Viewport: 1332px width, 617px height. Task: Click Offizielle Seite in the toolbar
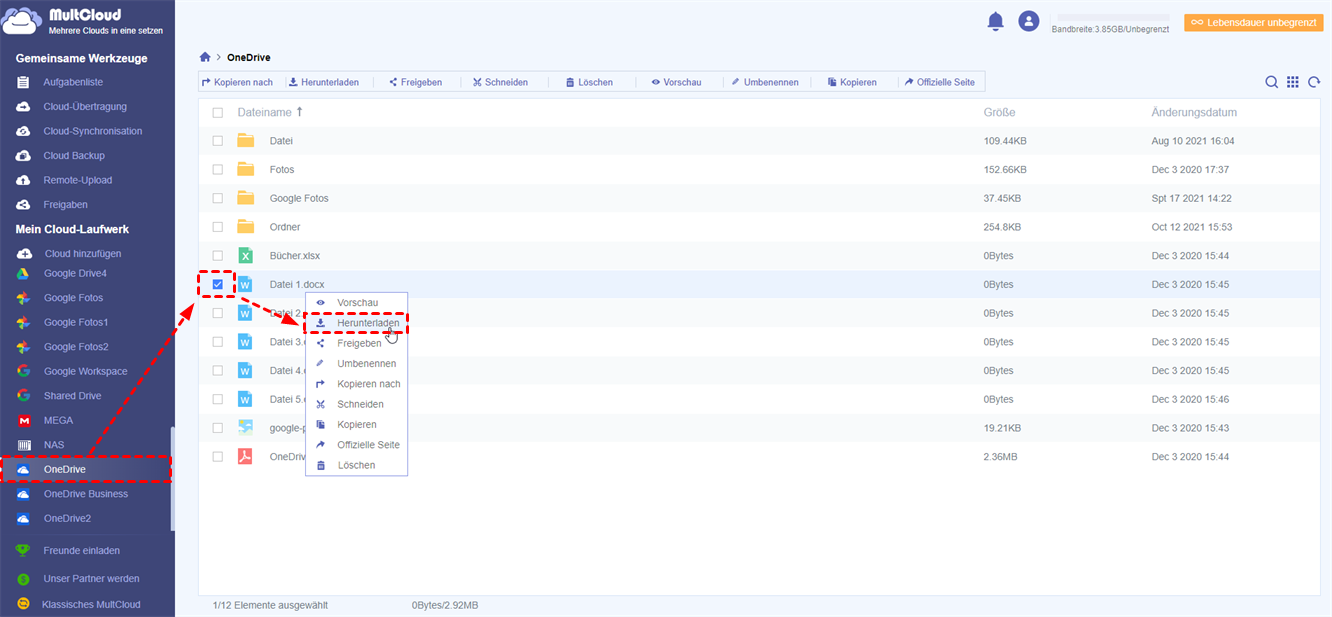click(940, 82)
